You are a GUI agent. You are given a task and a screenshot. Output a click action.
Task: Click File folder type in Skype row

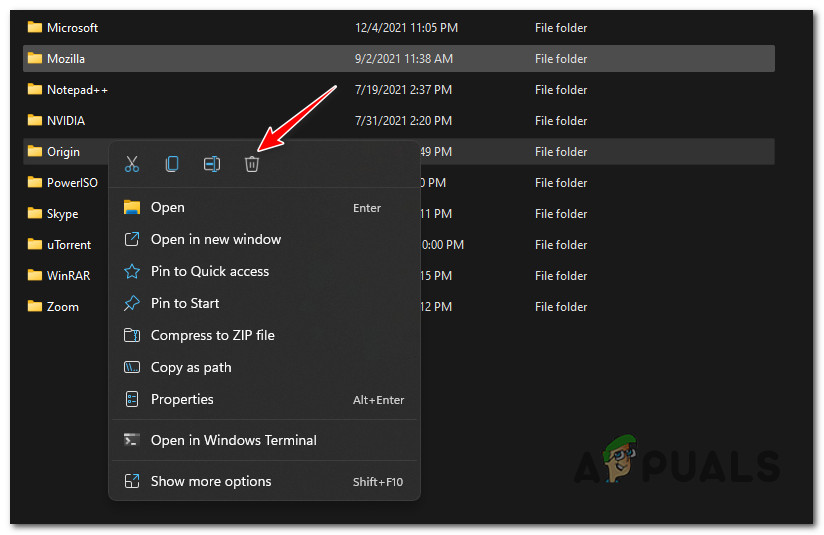561,214
